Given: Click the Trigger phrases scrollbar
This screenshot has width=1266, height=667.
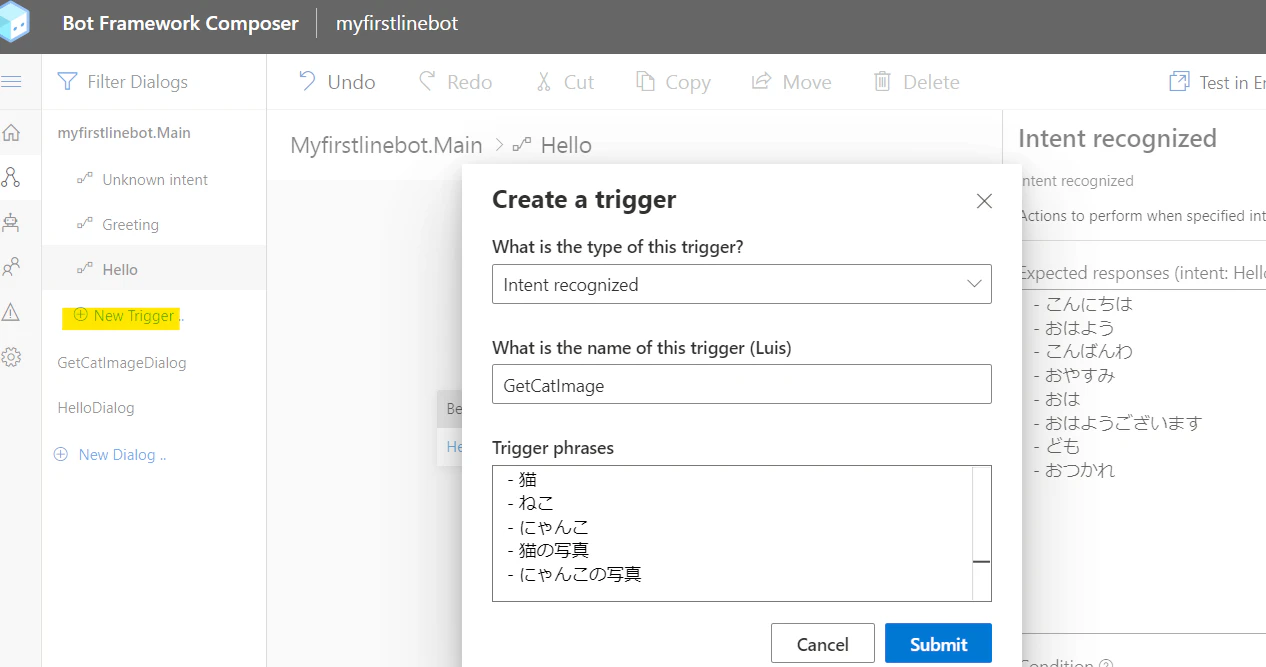Looking at the screenshot, I should (981, 533).
